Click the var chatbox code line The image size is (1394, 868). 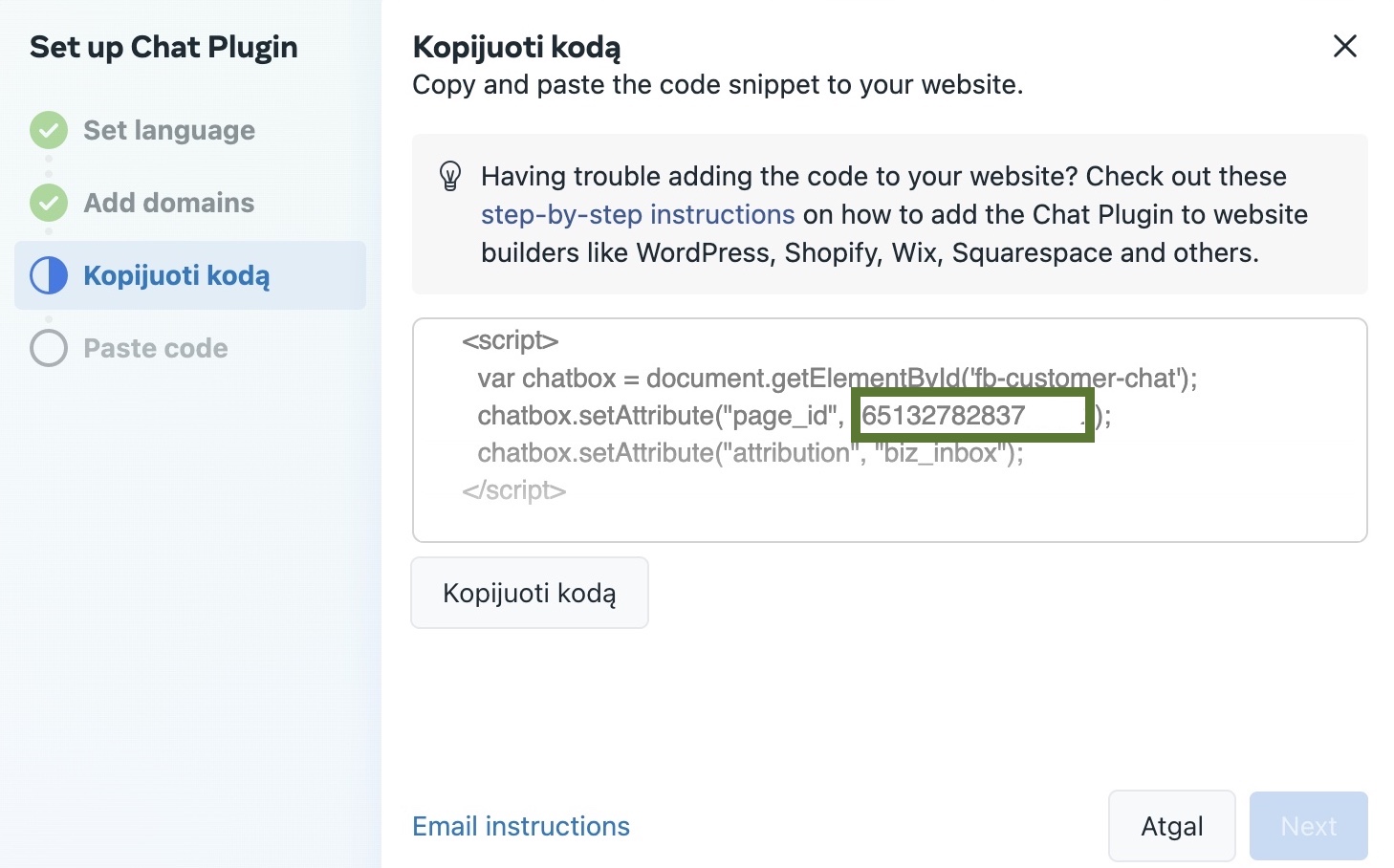[837, 379]
